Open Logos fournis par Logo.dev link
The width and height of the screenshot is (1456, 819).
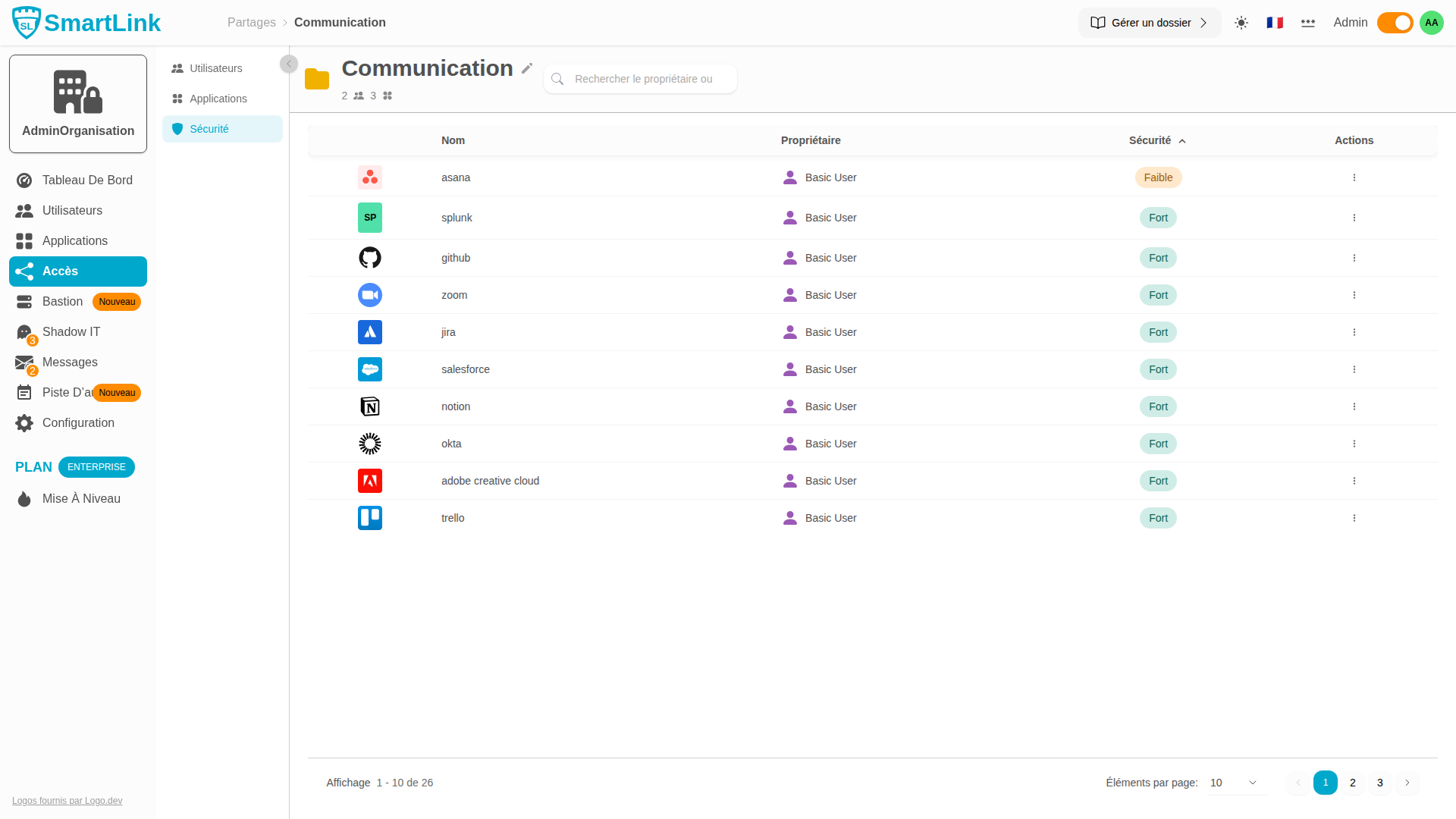click(x=67, y=801)
